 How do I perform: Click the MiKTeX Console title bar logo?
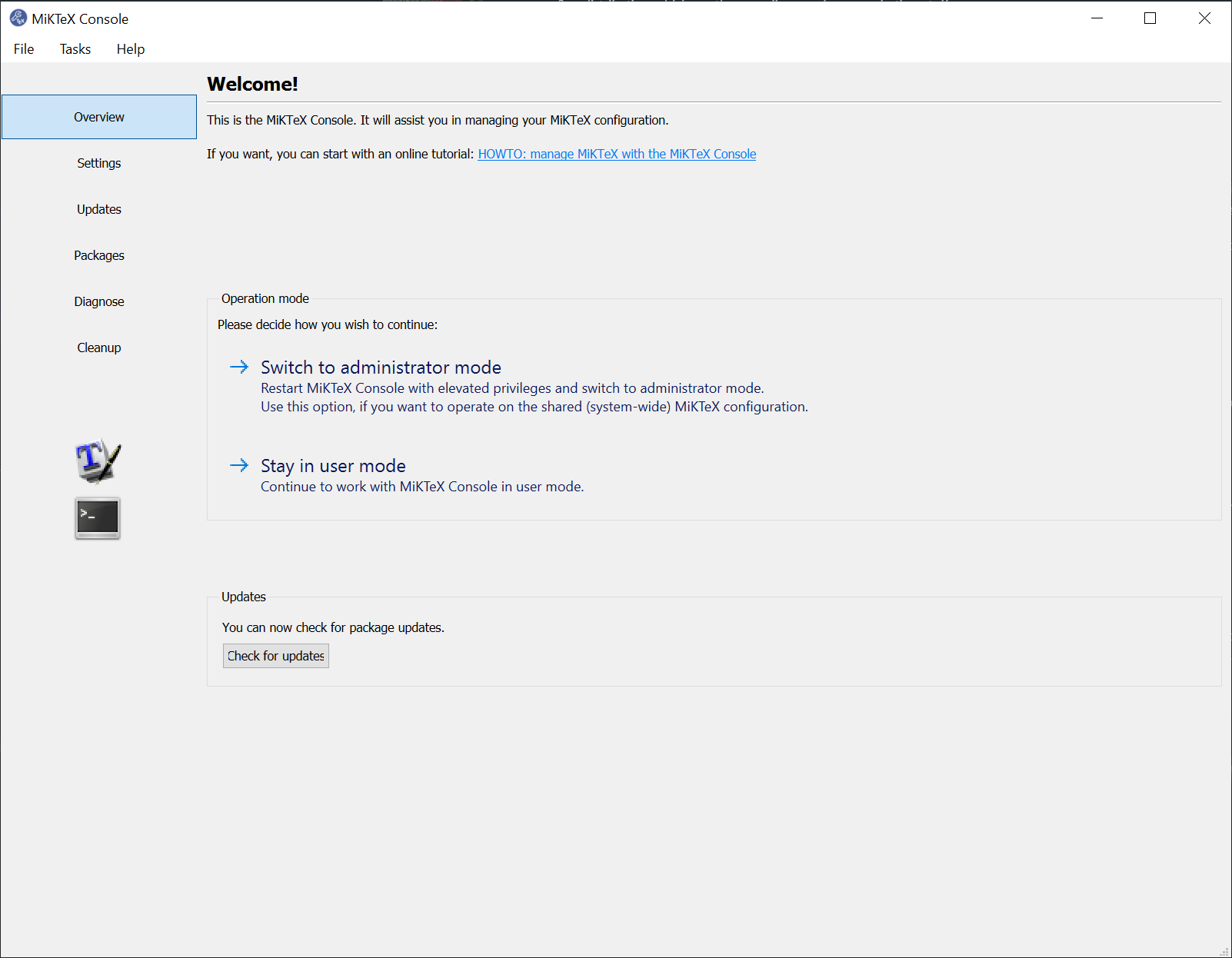[18, 18]
